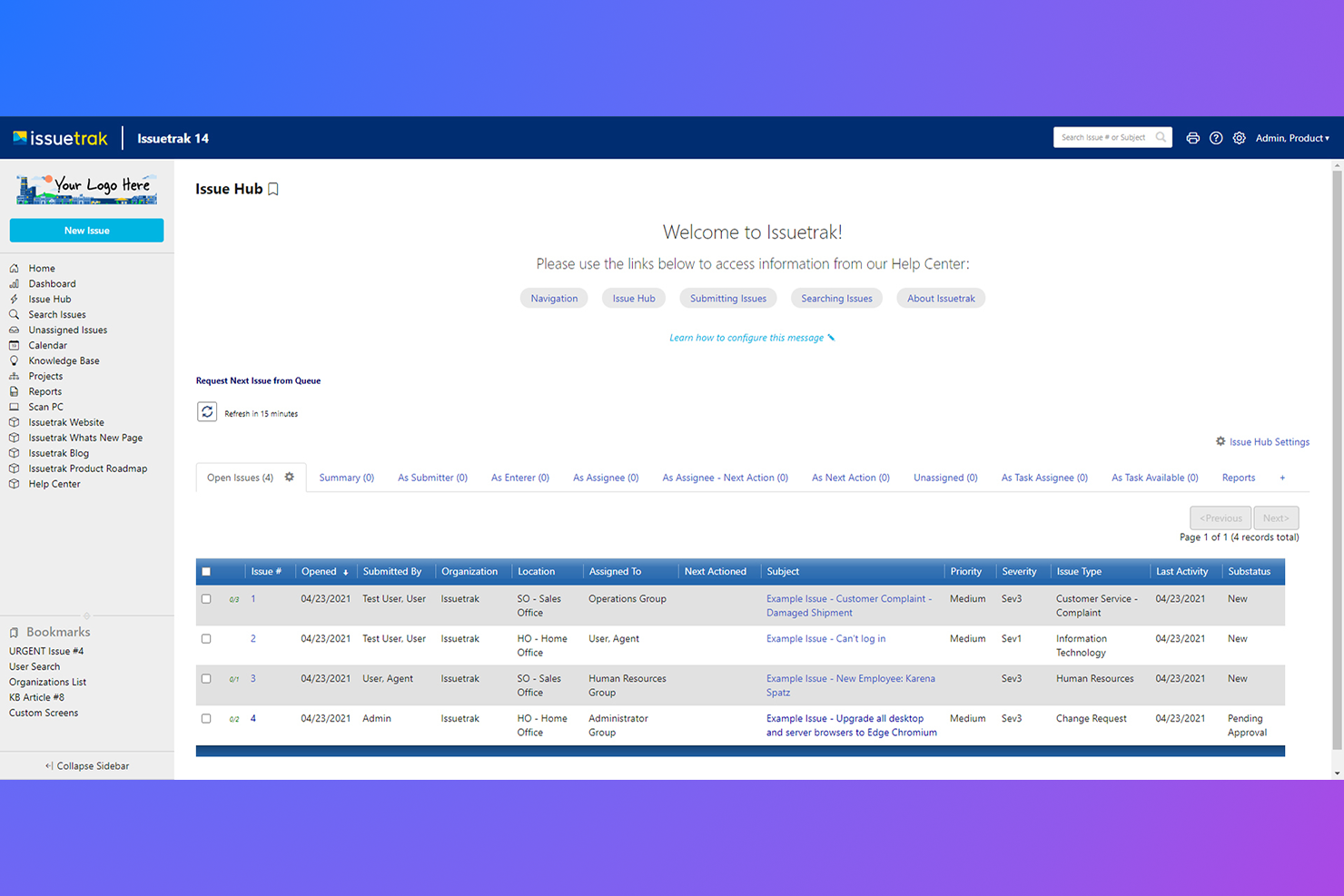Viewport: 1344px width, 896px height.
Task: Open the Admin, Product user dropdown
Action: point(1291,138)
